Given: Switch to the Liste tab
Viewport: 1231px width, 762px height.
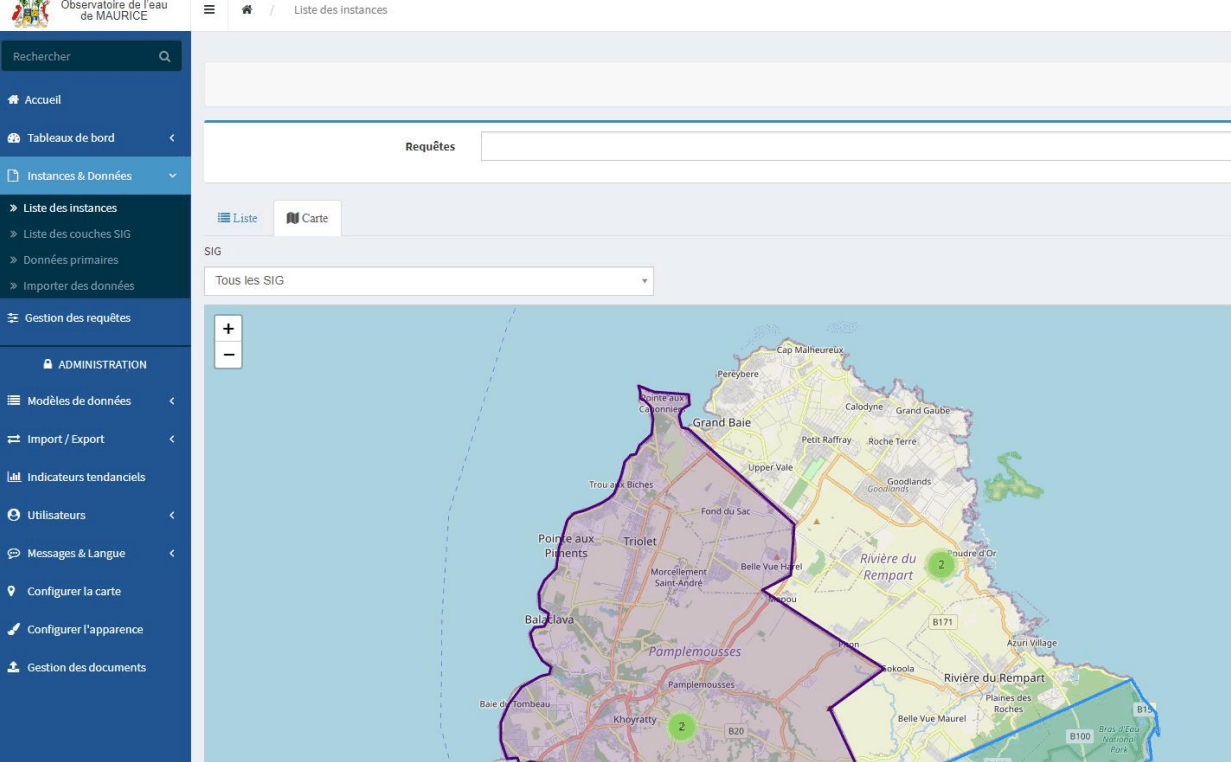Looking at the screenshot, I should [x=238, y=218].
